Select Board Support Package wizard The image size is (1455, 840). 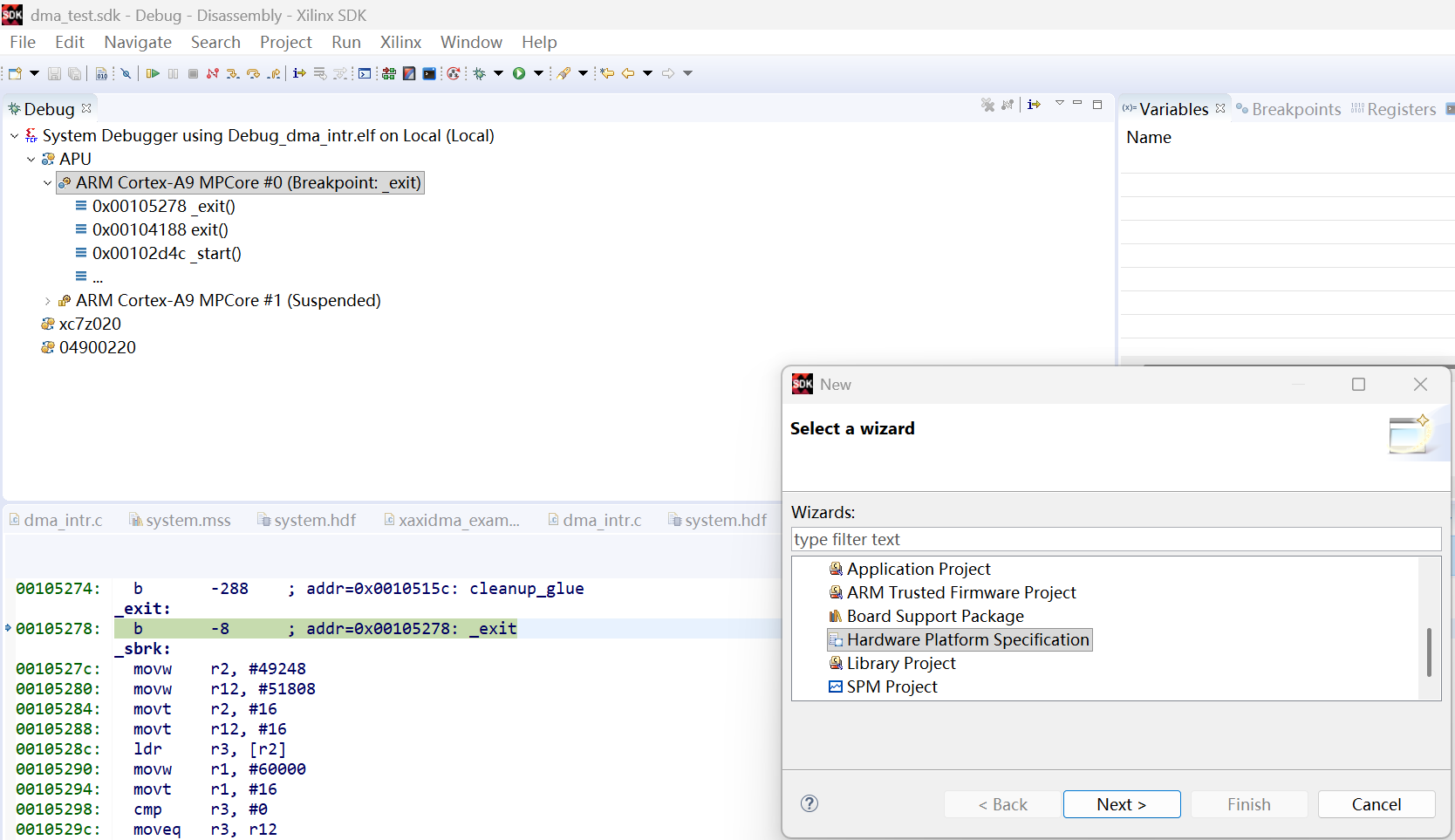click(x=935, y=616)
